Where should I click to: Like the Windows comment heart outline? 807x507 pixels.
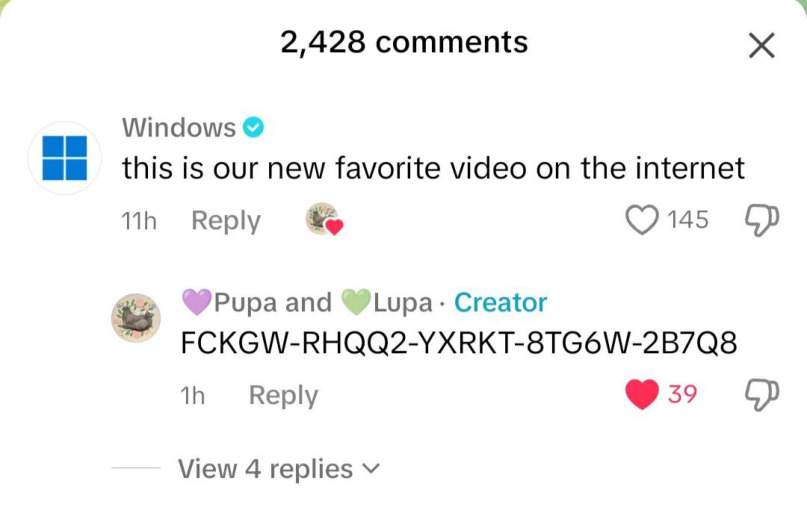pyautogui.click(x=642, y=220)
